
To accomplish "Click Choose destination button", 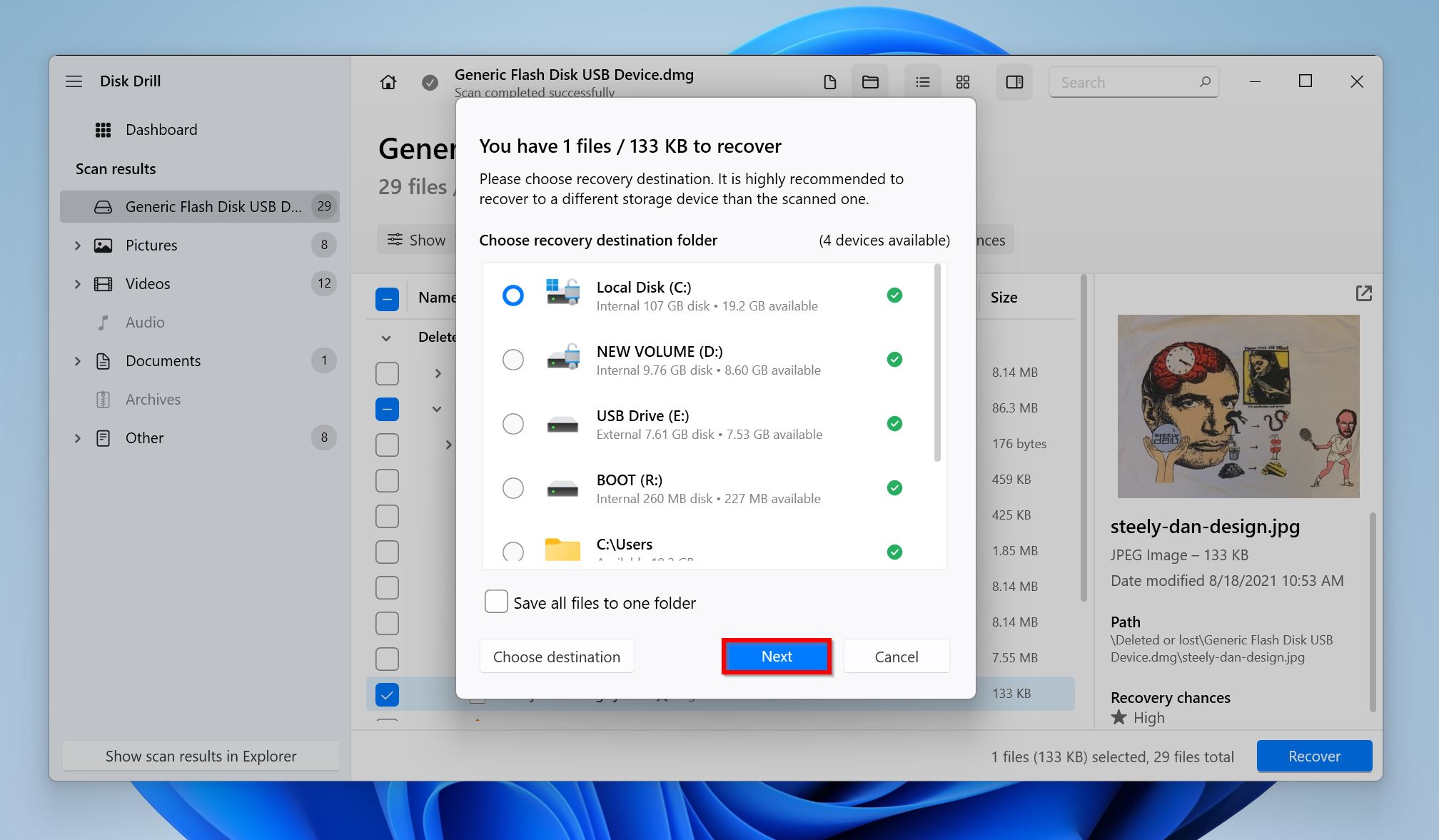I will pos(556,657).
